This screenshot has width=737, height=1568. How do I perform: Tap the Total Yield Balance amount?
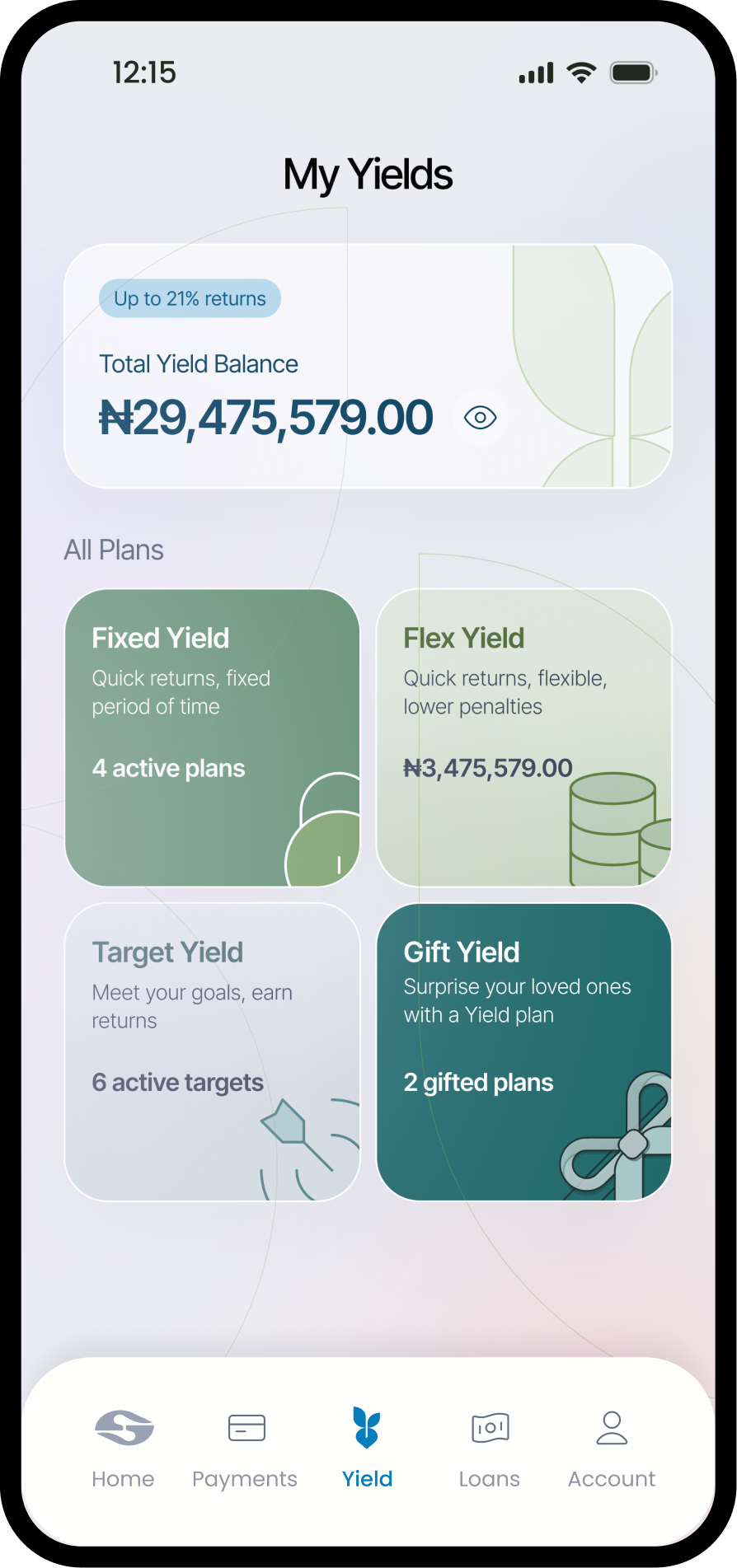tap(265, 418)
